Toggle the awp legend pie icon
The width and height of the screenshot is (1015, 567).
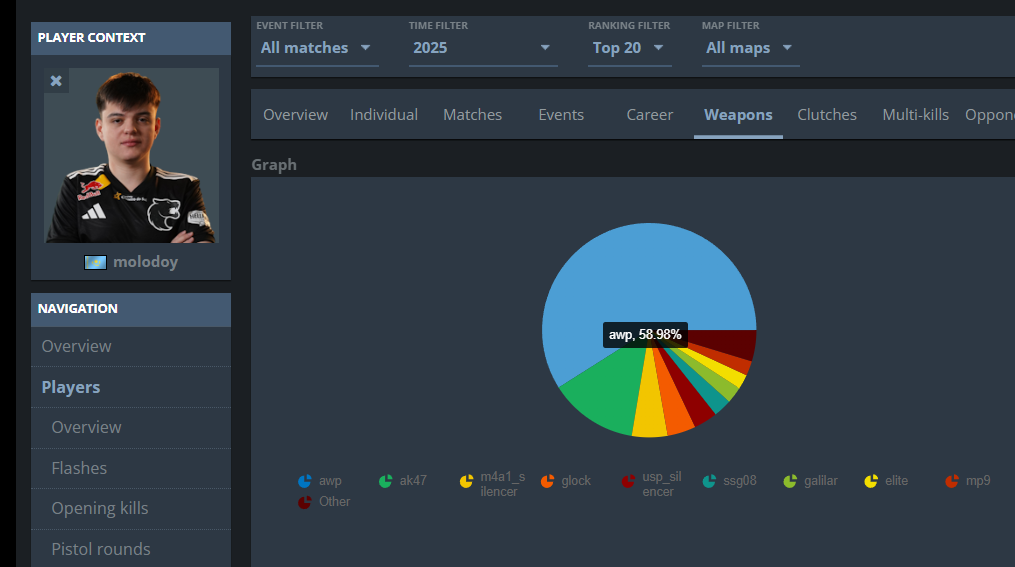click(305, 481)
